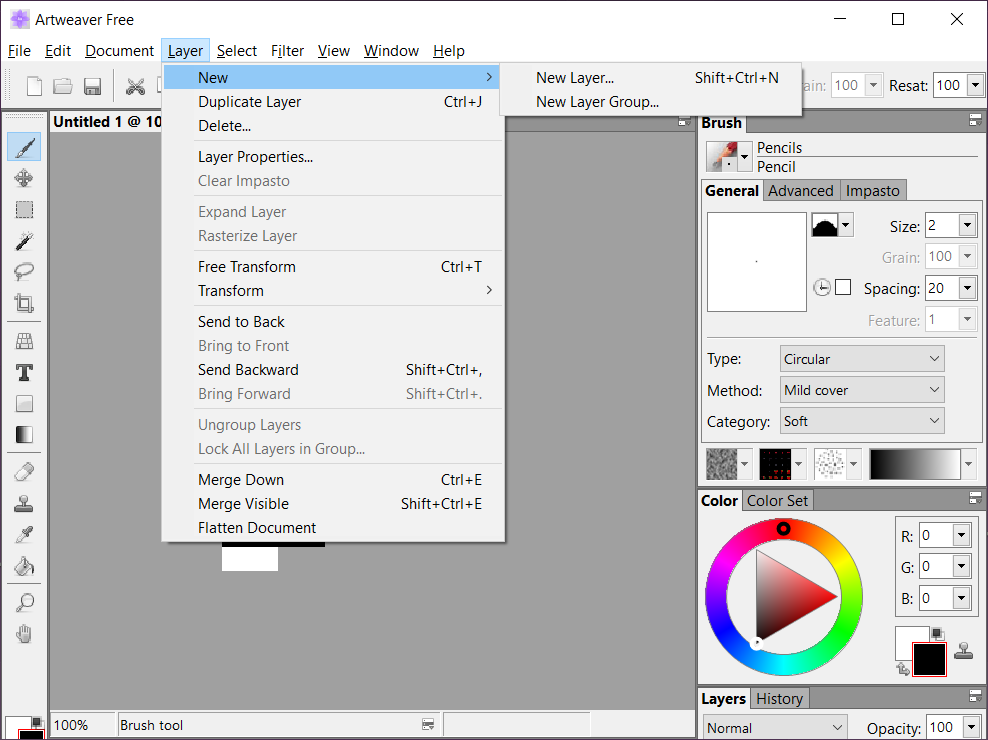Click the spacing clock icon
988x740 pixels.
coord(822,288)
